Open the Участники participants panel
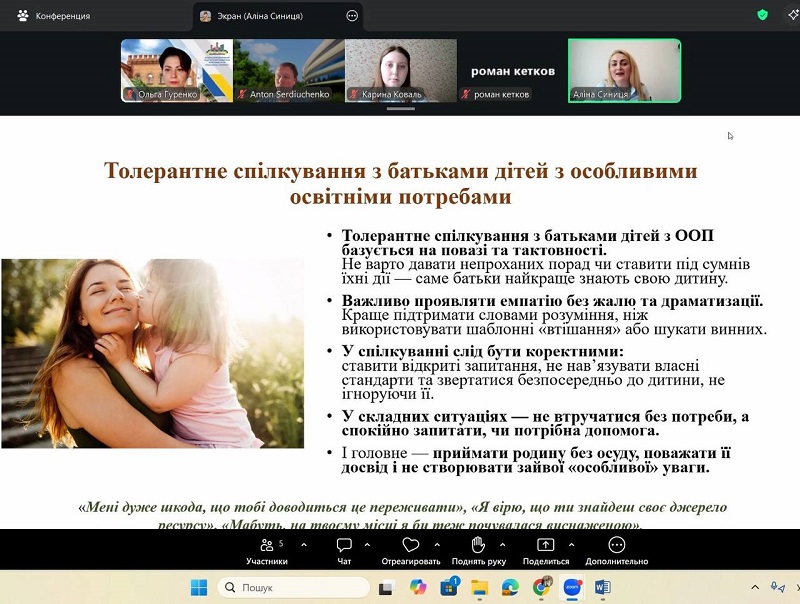 point(267,550)
